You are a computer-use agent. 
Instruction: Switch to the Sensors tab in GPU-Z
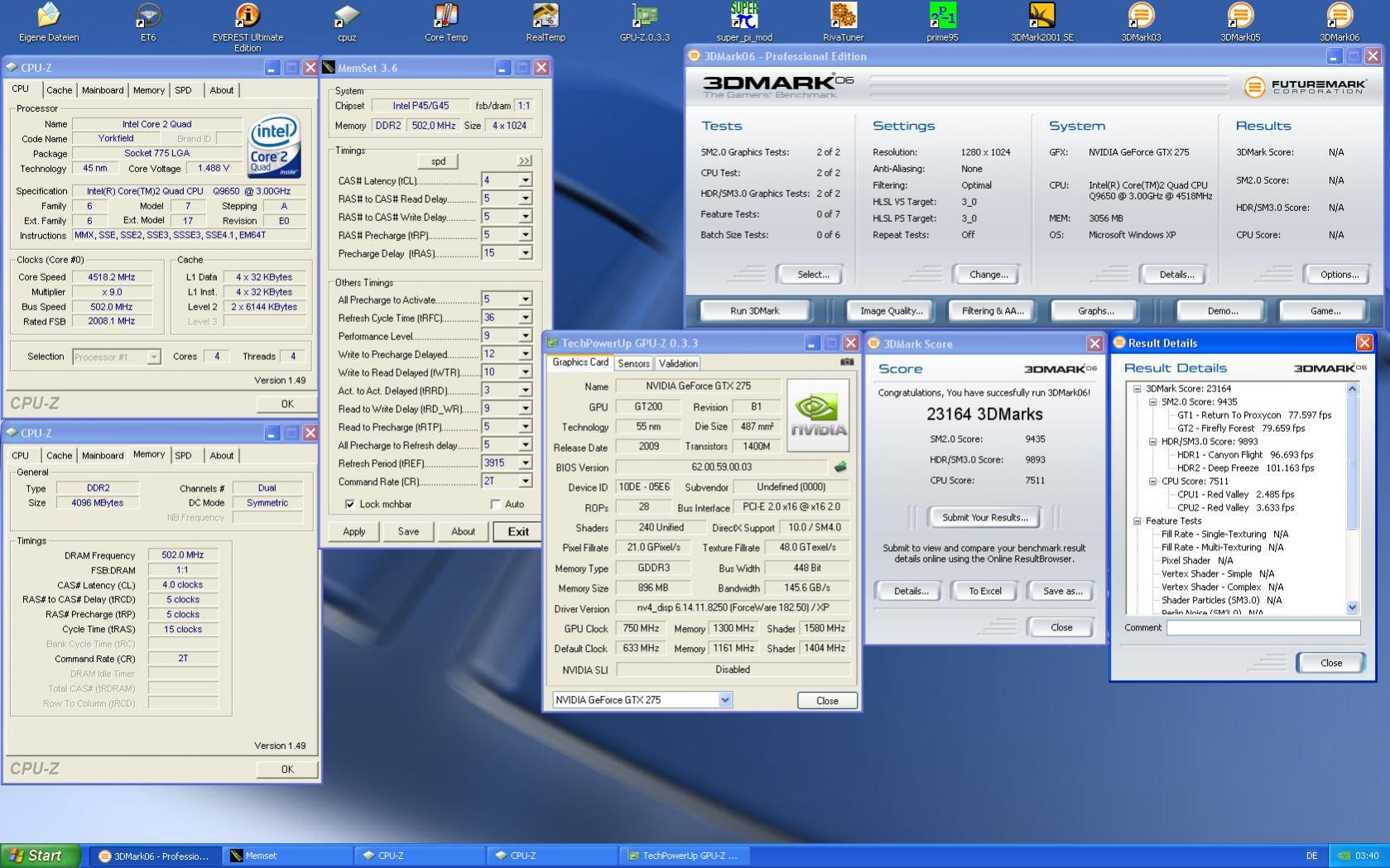coord(633,363)
